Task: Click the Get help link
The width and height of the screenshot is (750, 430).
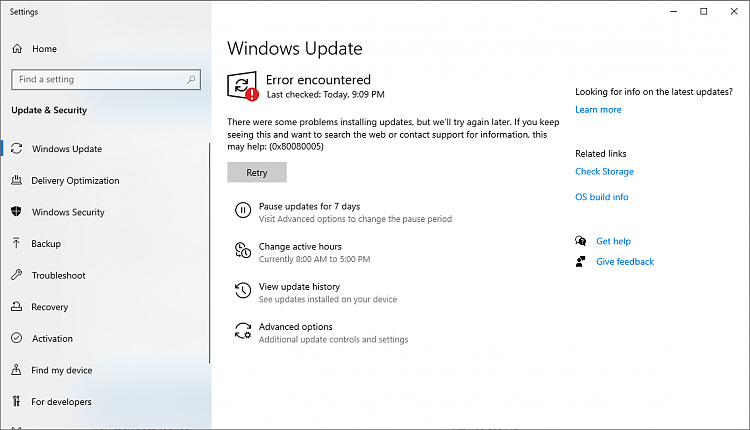Action: (613, 241)
